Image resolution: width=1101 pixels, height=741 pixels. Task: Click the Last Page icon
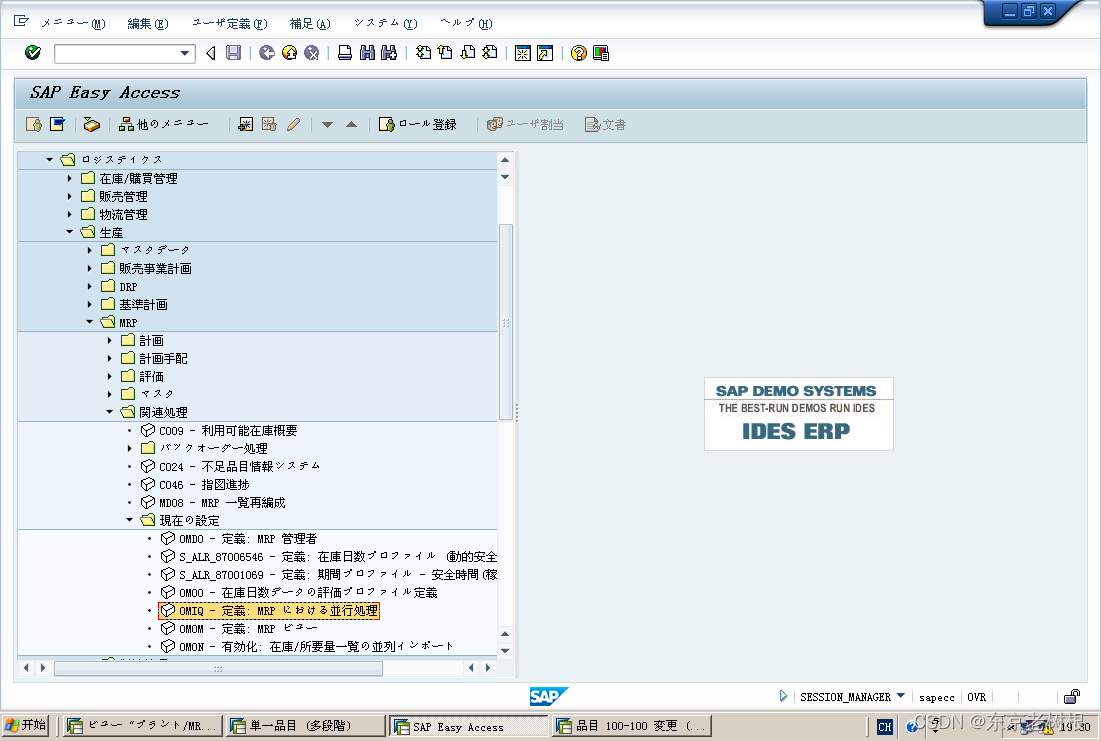click(x=490, y=53)
